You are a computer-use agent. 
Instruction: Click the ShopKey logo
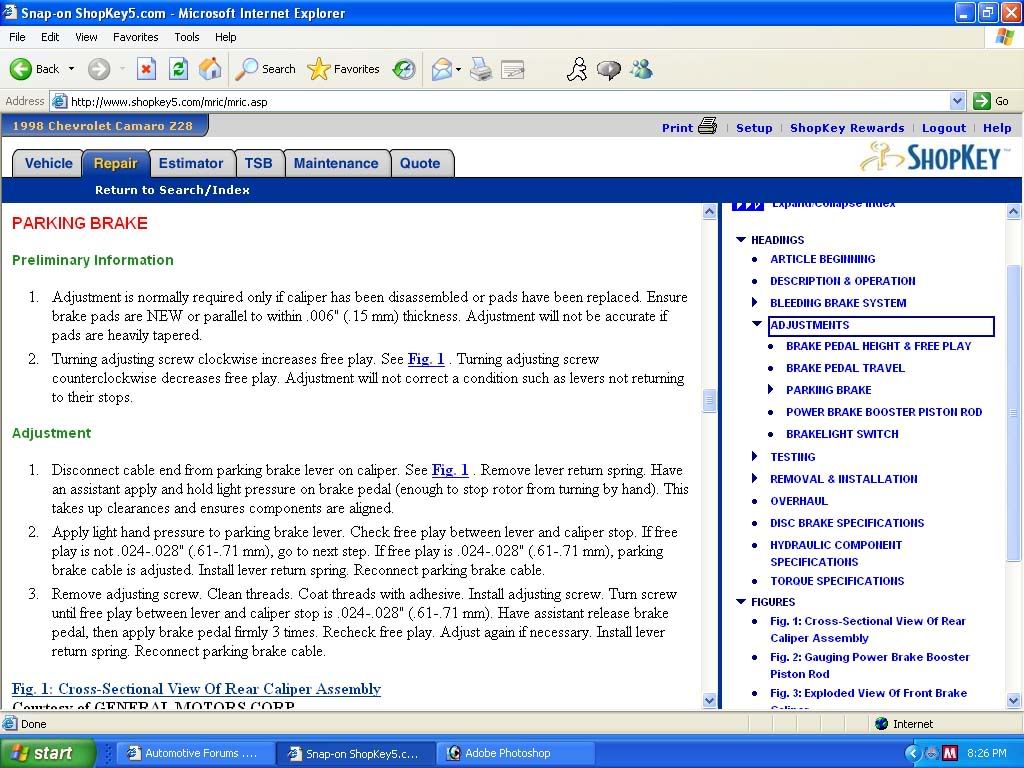(x=933, y=157)
